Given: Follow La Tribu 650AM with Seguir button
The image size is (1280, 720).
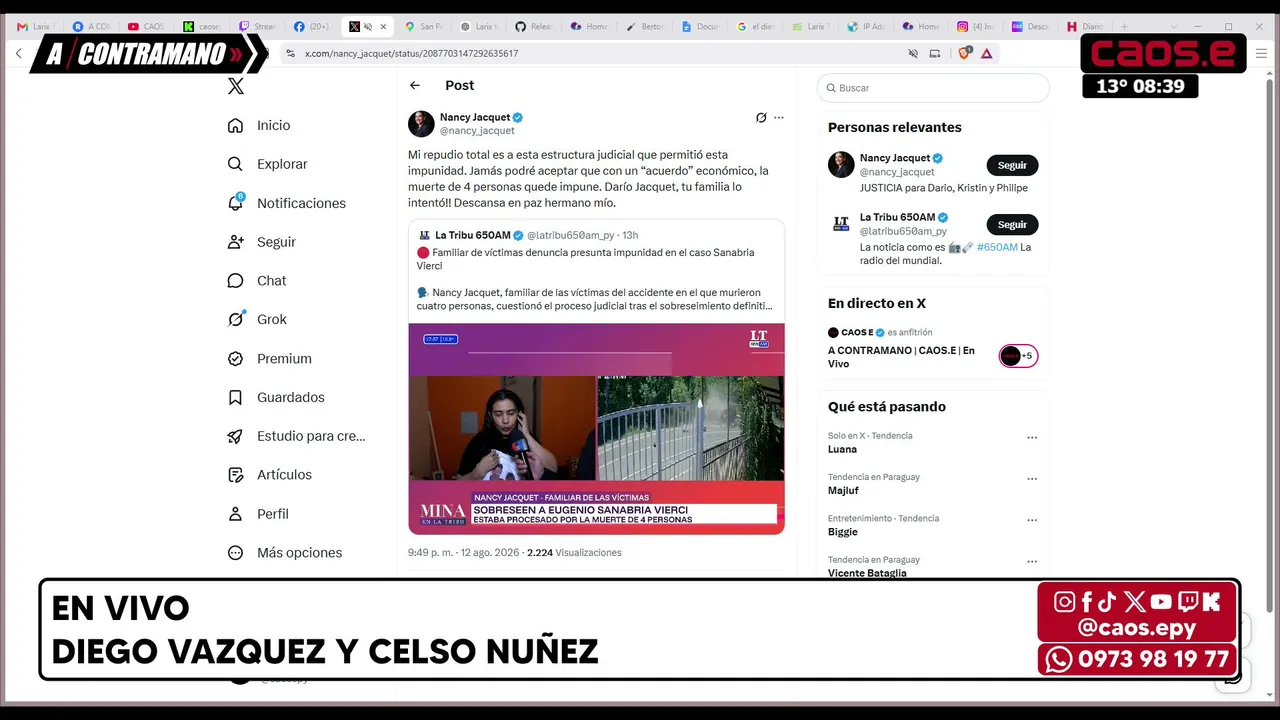Looking at the screenshot, I should pyautogui.click(x=1012, y=225).
